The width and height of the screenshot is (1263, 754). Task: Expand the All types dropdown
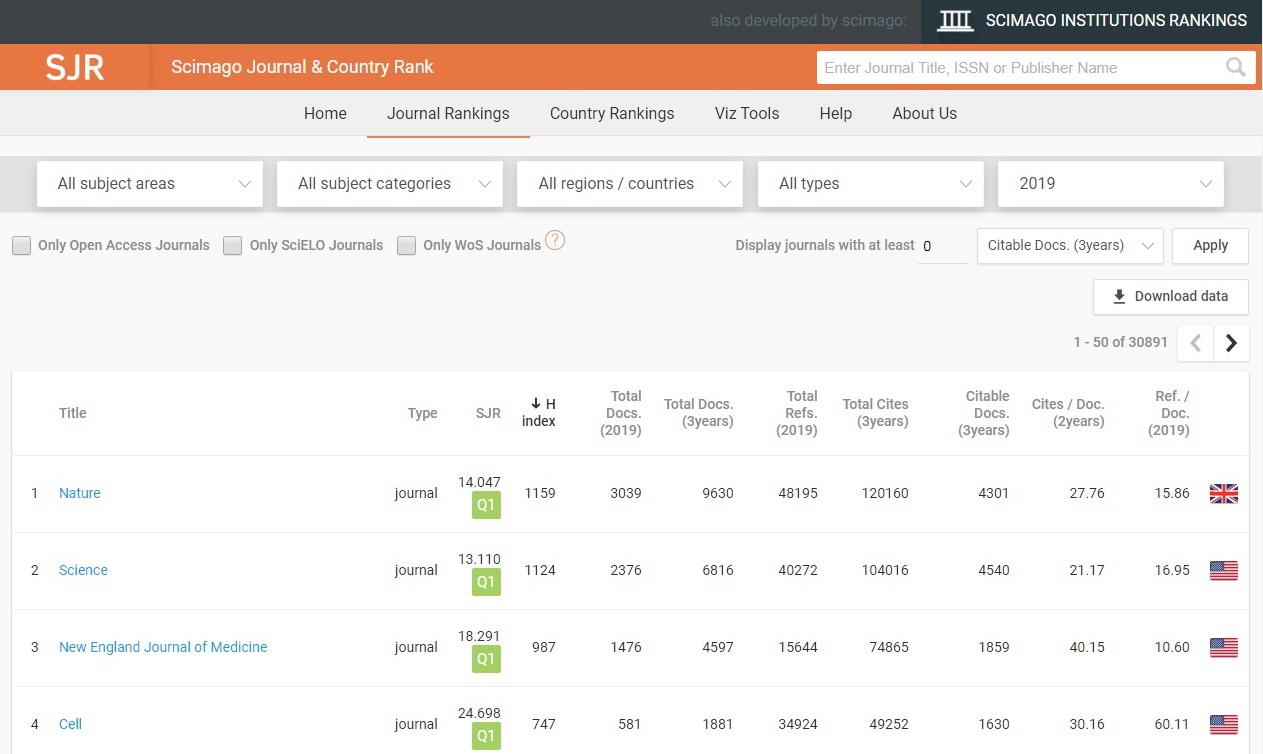[x=871, y=184]
